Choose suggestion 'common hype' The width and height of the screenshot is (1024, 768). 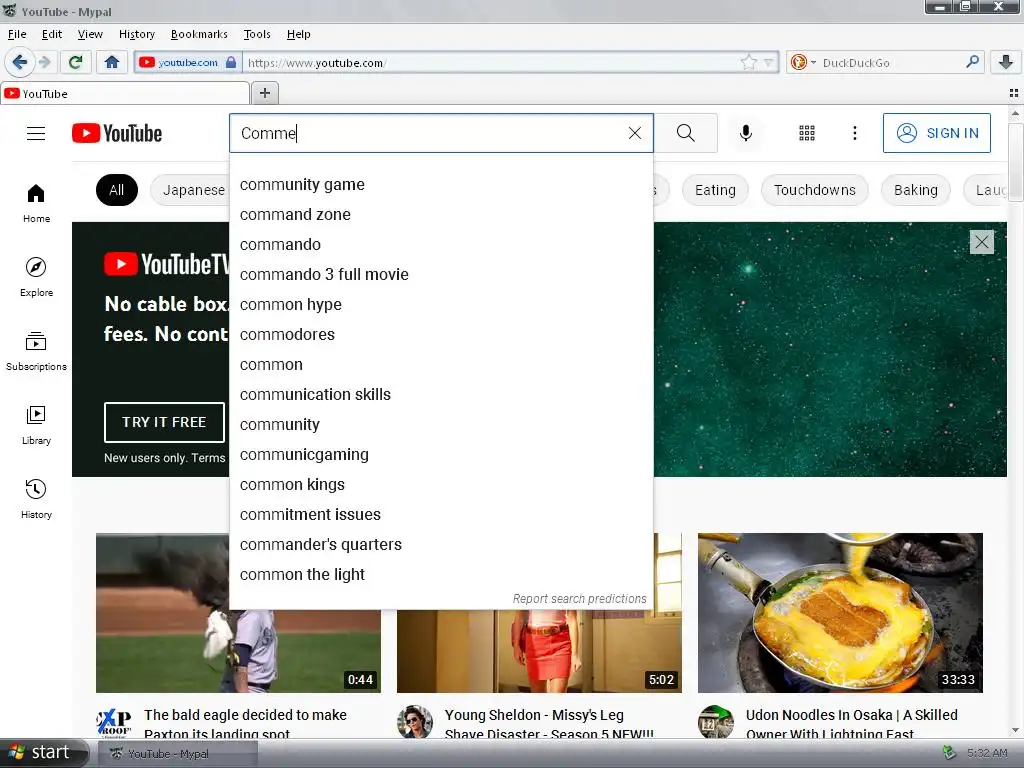click(441, 305)
